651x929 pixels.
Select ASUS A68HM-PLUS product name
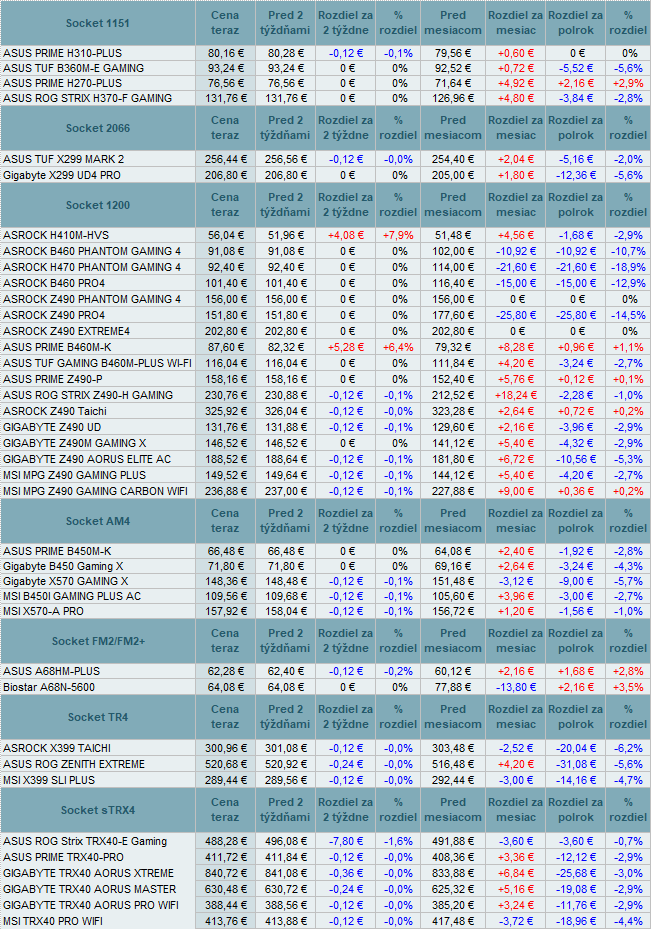(52, 671)
